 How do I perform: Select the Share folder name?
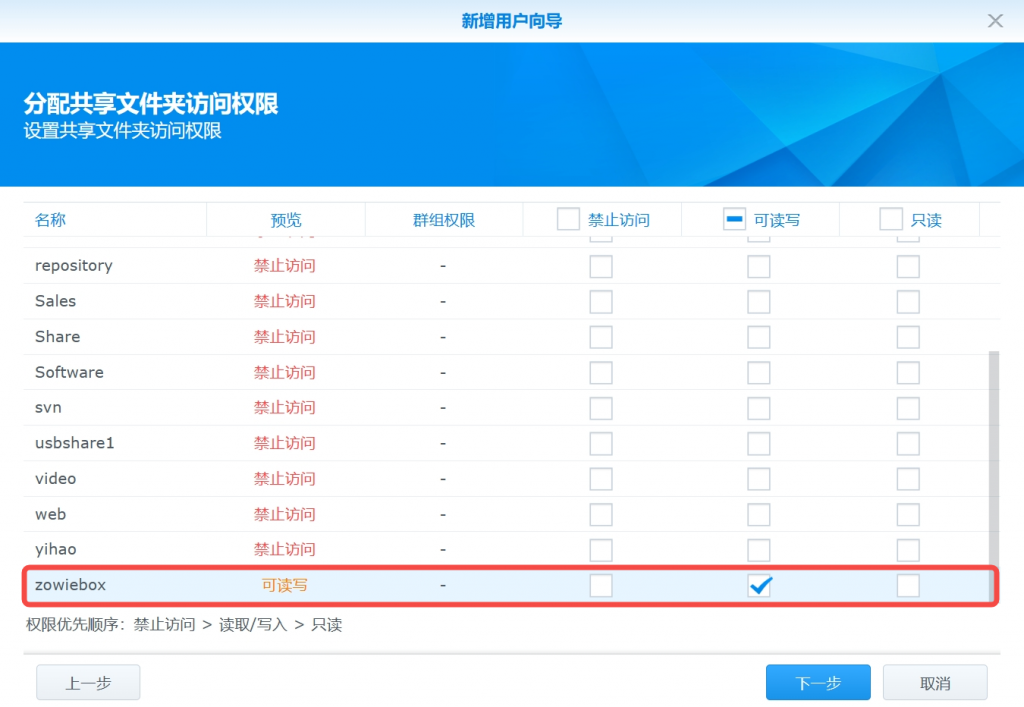57,337
